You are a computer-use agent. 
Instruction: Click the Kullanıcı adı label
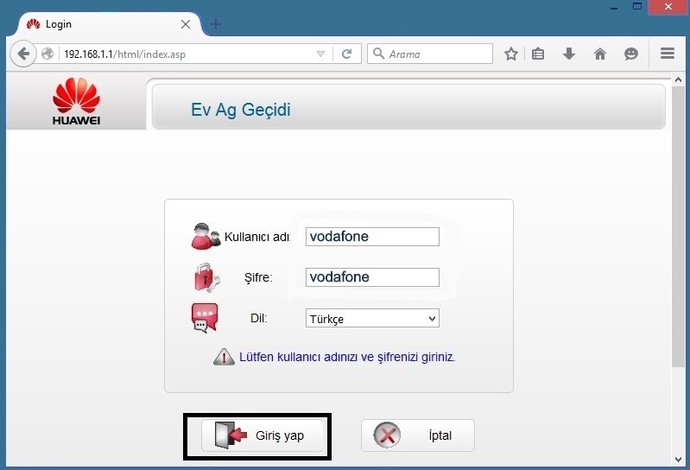coord(257,237)
